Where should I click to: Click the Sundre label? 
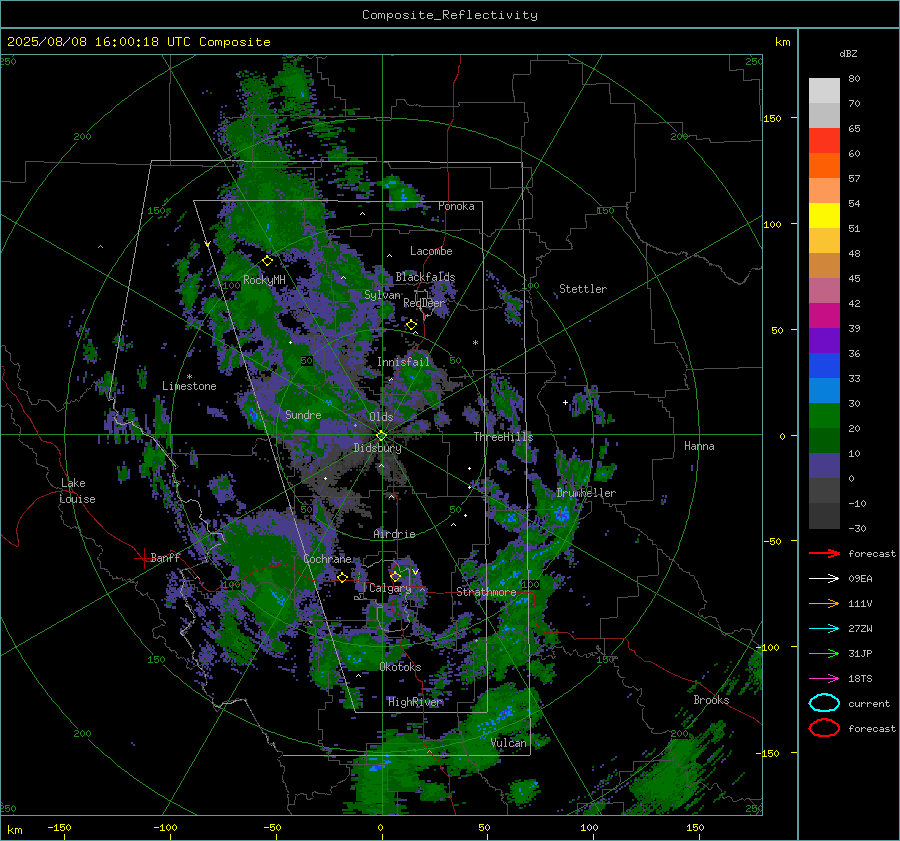tap(303, 415)
